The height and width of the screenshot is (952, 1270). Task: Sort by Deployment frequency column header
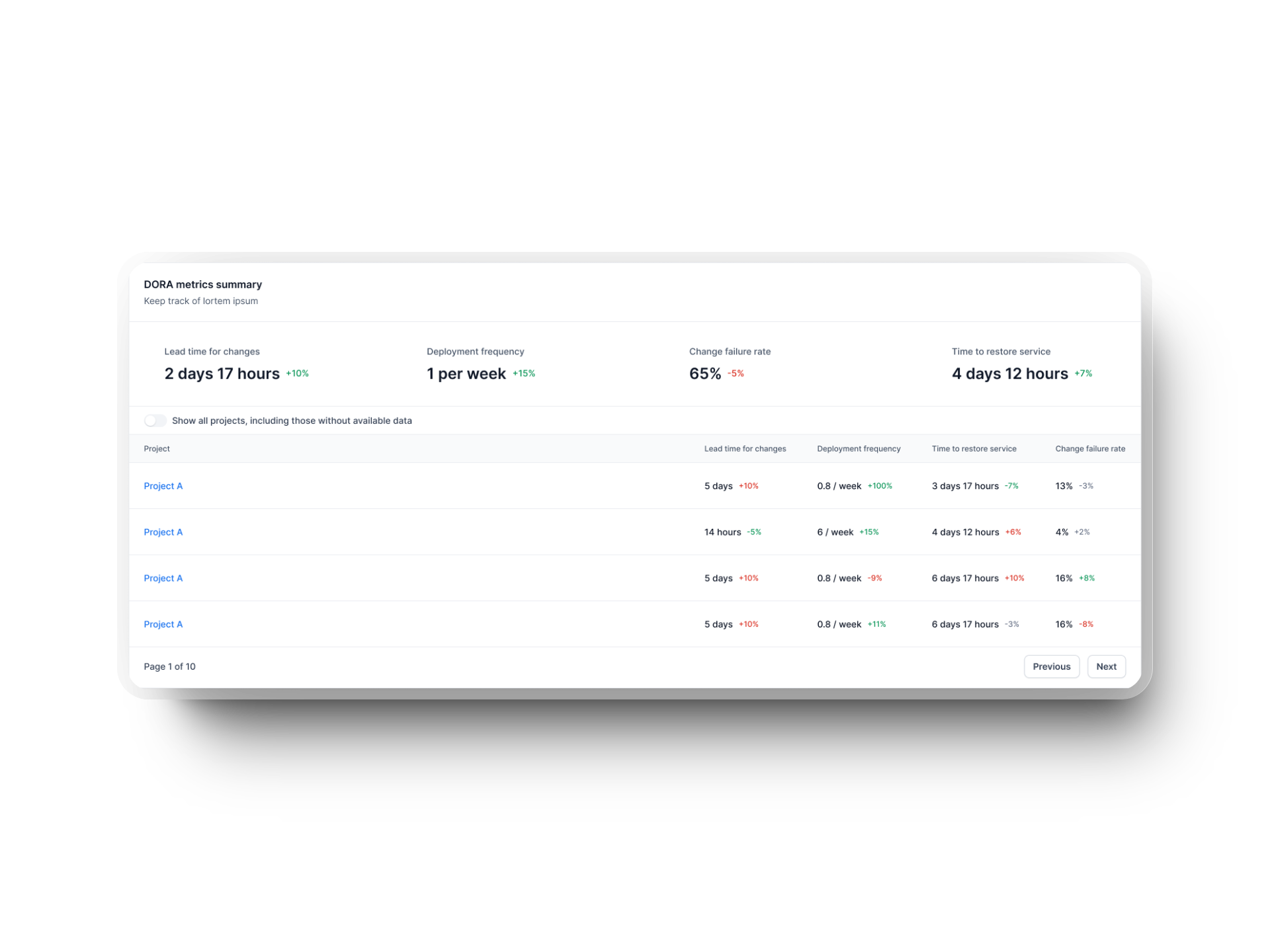click(858, 448)
